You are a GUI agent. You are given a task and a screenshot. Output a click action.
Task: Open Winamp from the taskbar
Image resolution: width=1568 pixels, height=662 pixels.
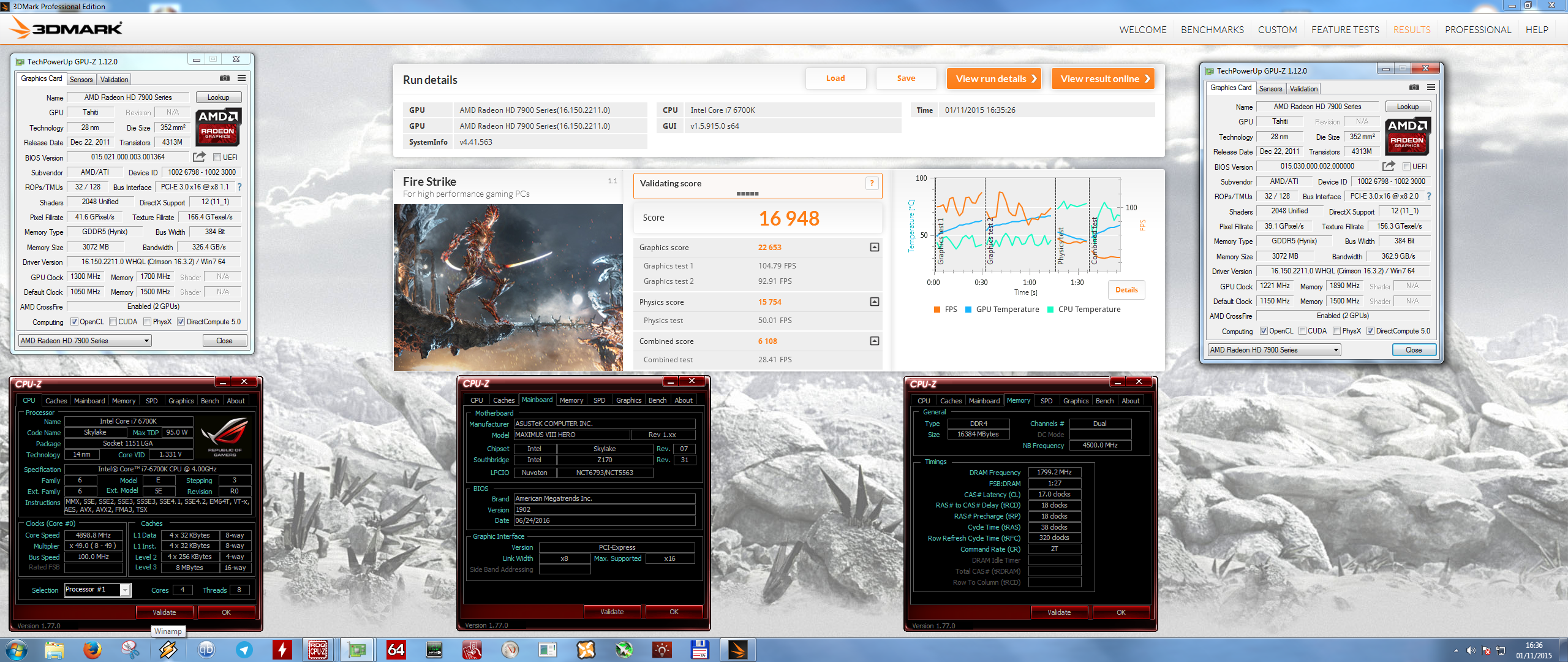[x=168, y=650]
